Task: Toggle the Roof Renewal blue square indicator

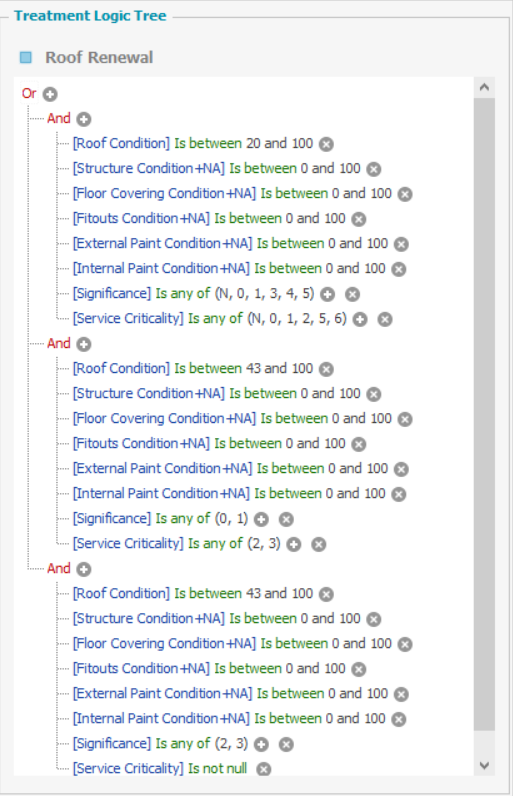Action: [x=26, y=57]
